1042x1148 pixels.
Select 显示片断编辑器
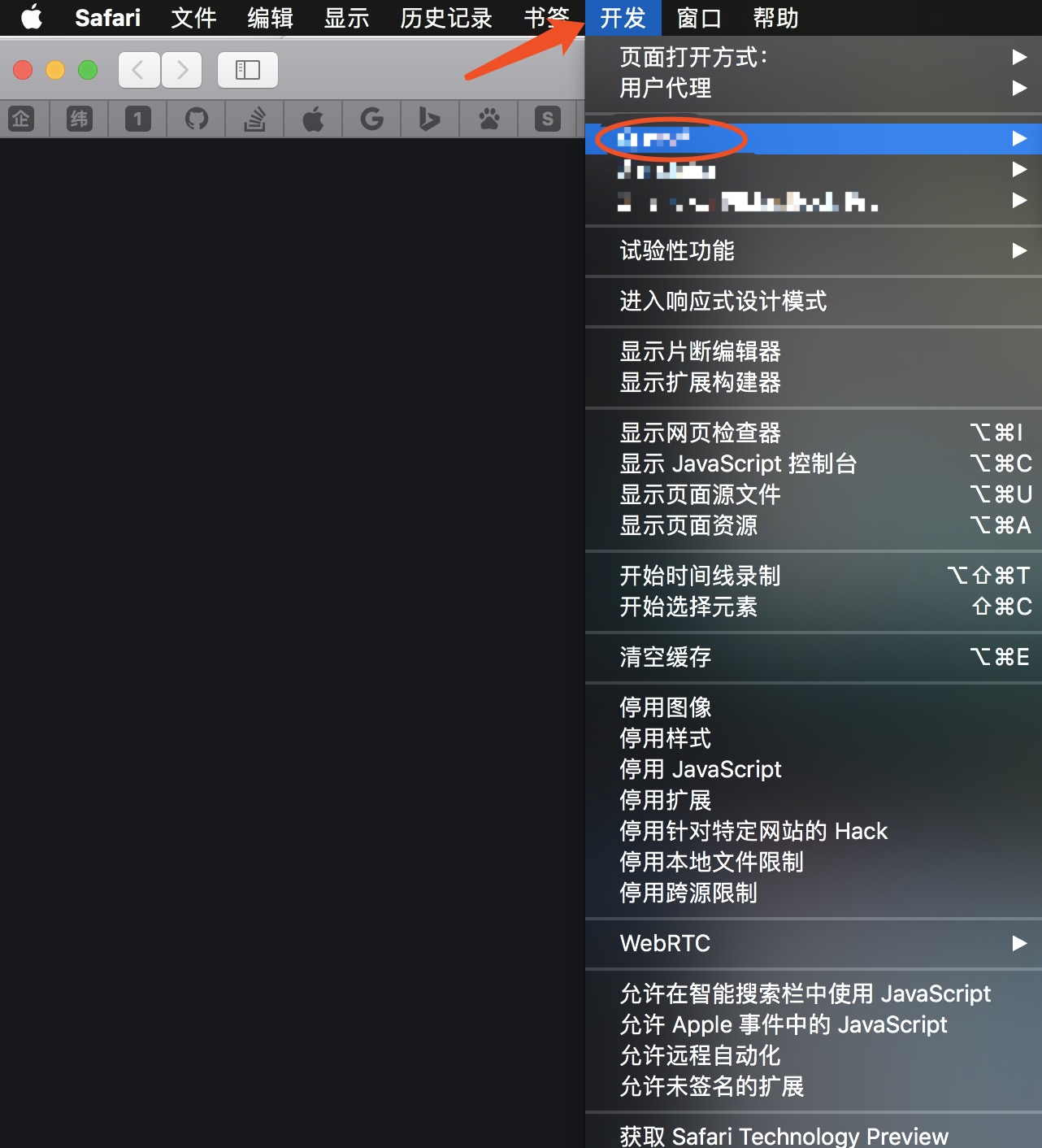coord(814,351)
